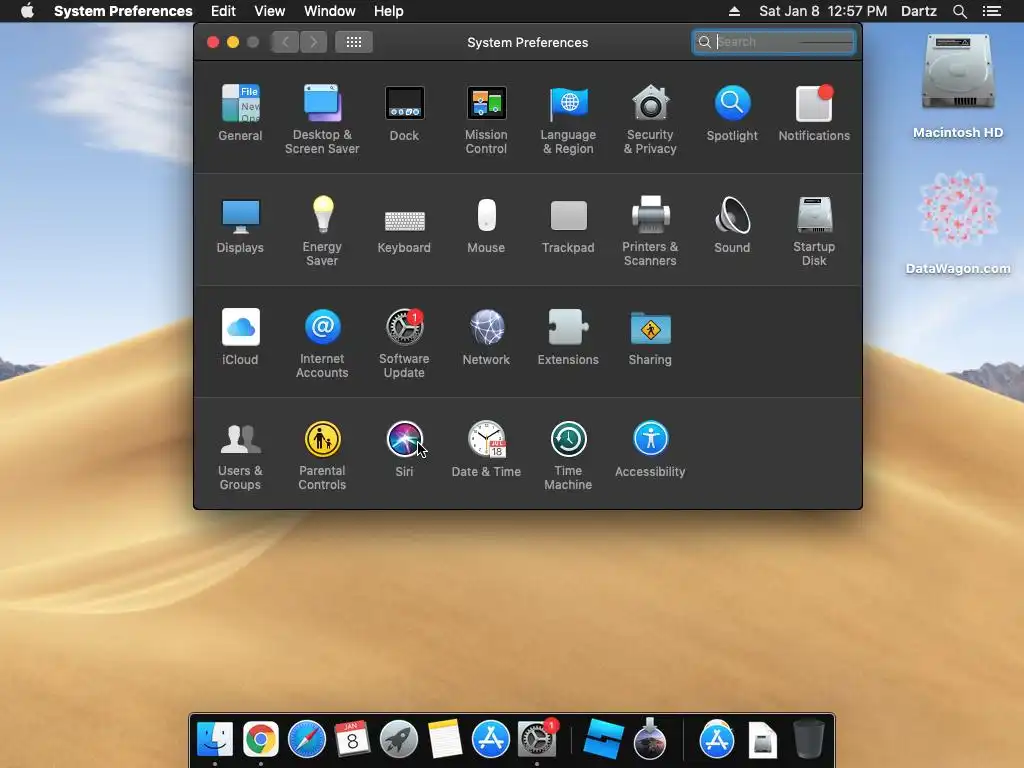The image size is (1024, 768).
Task: Click the Dartz user name in menu bar
Action: click(x=919, y=11)
